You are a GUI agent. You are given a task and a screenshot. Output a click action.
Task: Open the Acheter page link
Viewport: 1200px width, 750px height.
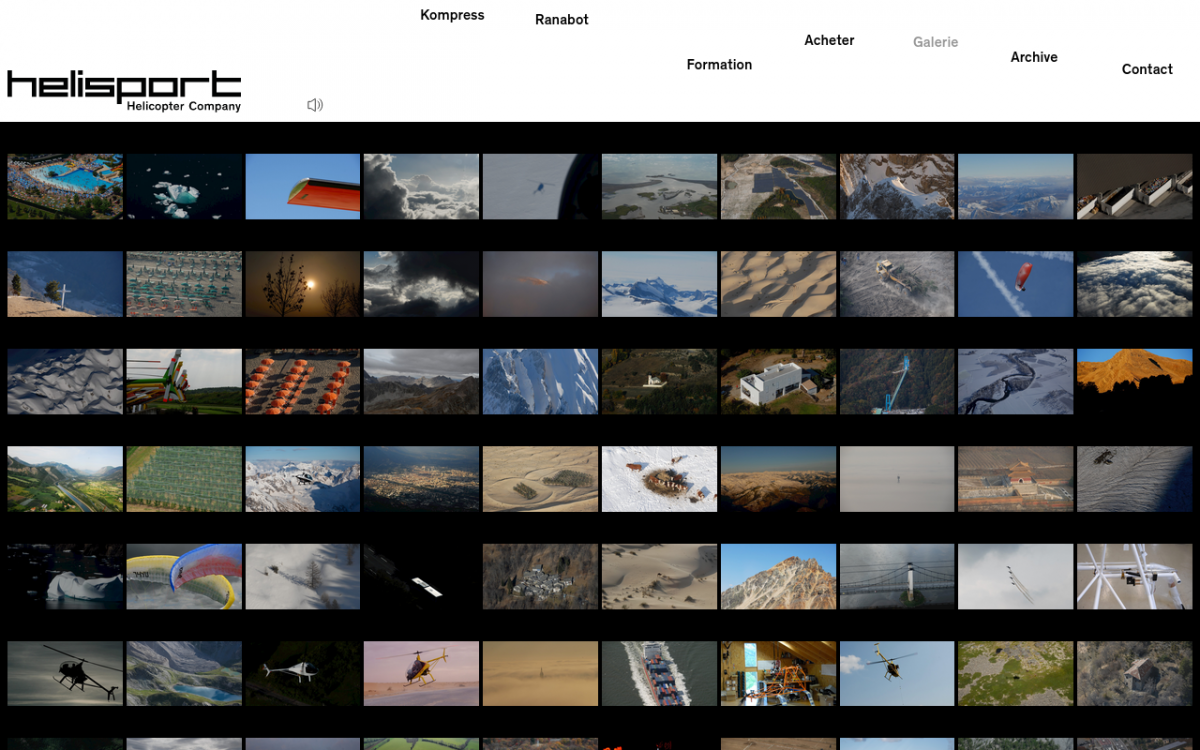coord(829,41)
